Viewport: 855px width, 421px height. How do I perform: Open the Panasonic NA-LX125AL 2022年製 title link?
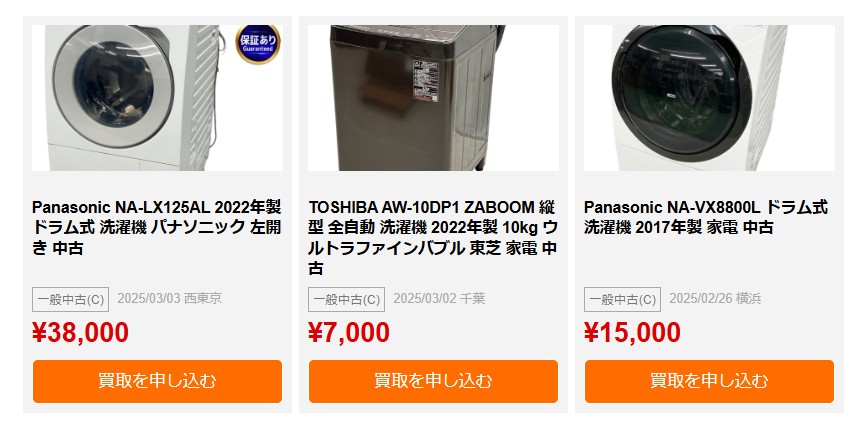tap(156, 227)
